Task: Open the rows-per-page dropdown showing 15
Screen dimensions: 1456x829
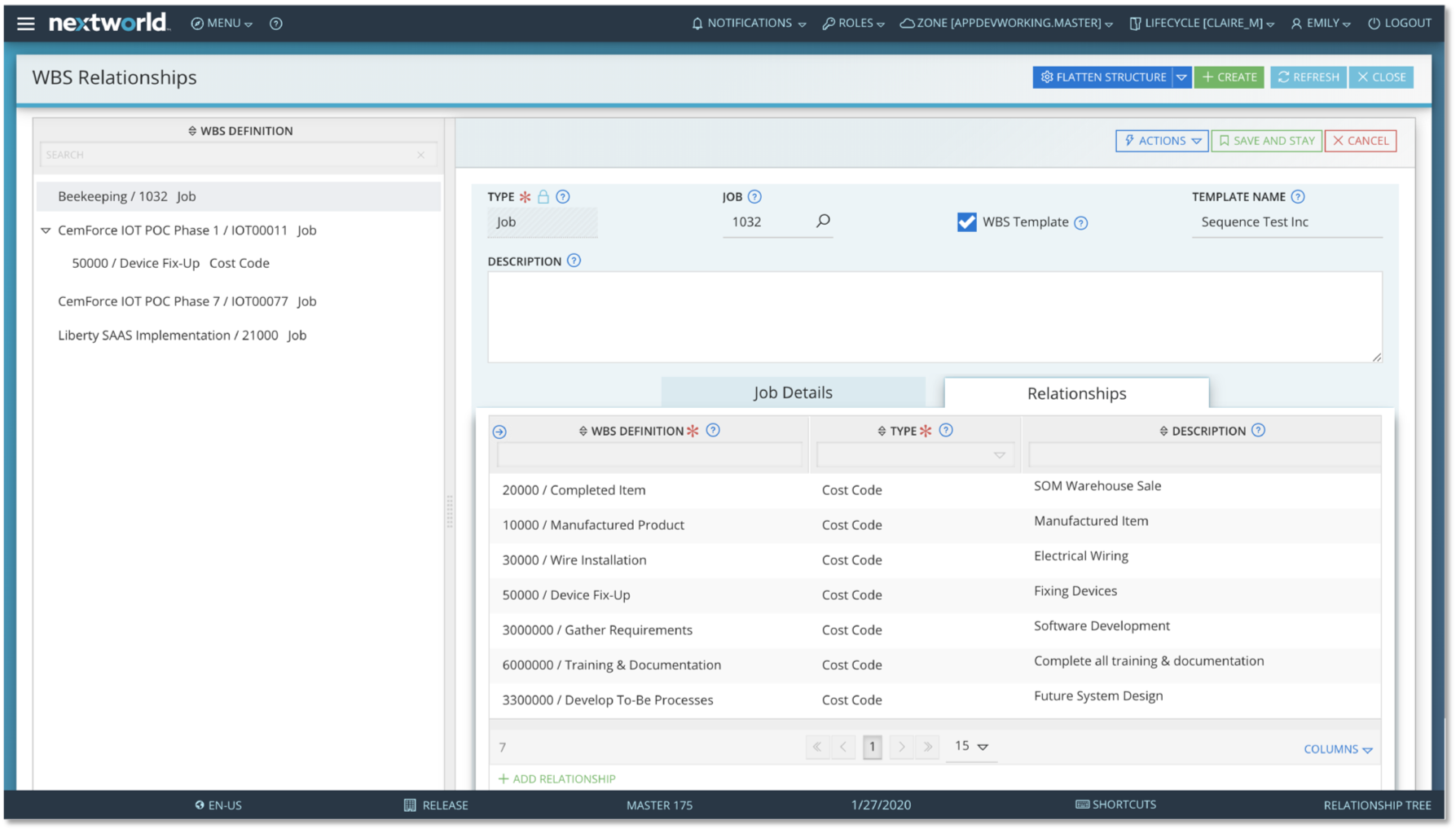Action: (x=971, y=746)
